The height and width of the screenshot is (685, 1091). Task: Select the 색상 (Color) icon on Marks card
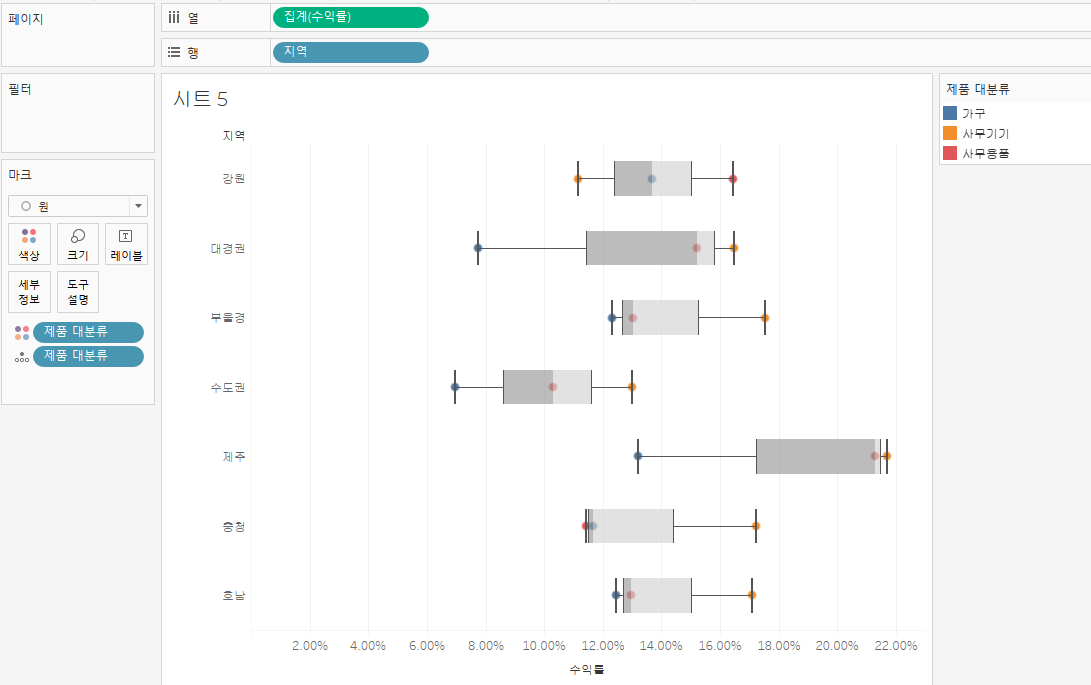pyautogui.click(x=29, y=244)
